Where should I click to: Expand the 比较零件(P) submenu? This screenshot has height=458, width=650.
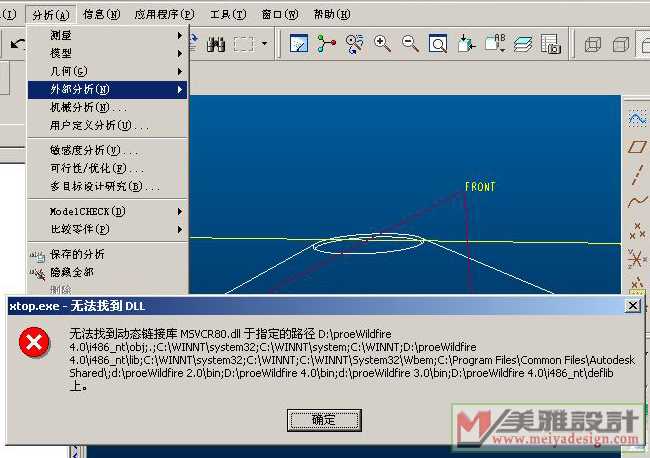pos(108,229)
